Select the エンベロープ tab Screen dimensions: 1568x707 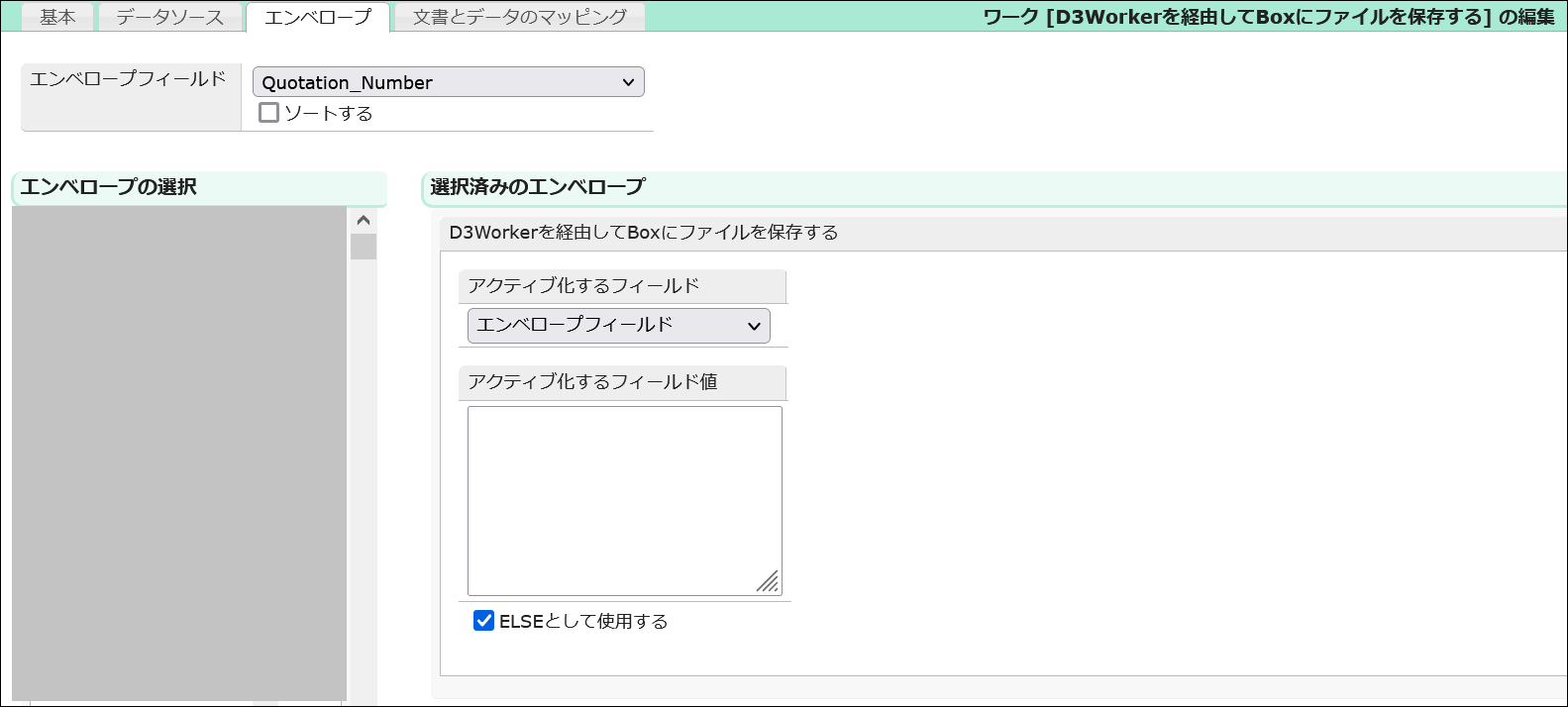(317, 17)
